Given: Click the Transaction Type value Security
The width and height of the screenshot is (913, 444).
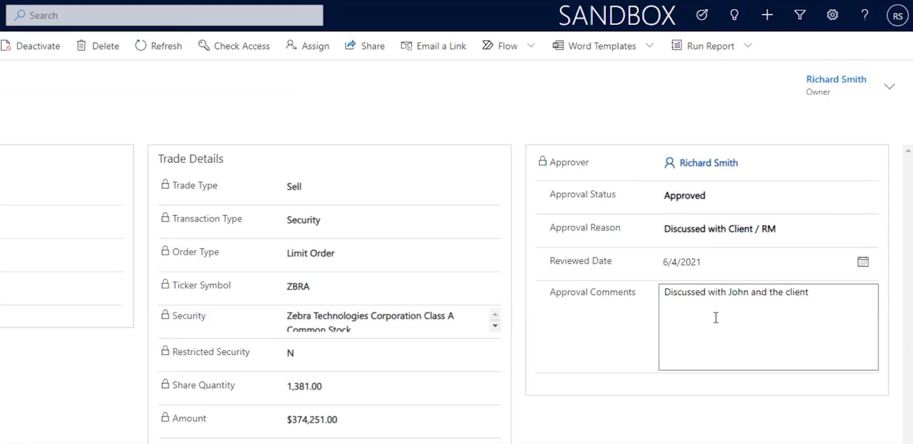Looking at the screenshot, I should [x=303, y=220].
